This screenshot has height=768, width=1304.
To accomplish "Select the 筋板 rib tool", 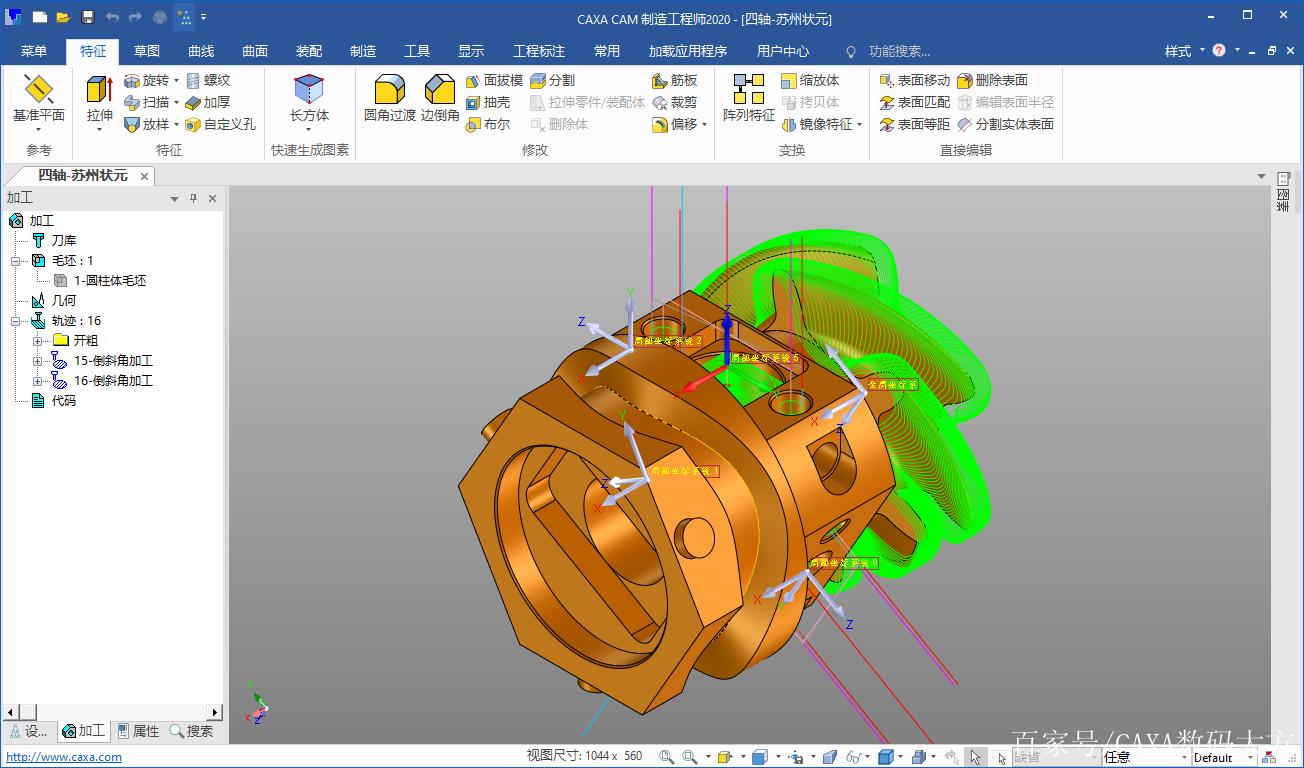I will coord(675,80).
